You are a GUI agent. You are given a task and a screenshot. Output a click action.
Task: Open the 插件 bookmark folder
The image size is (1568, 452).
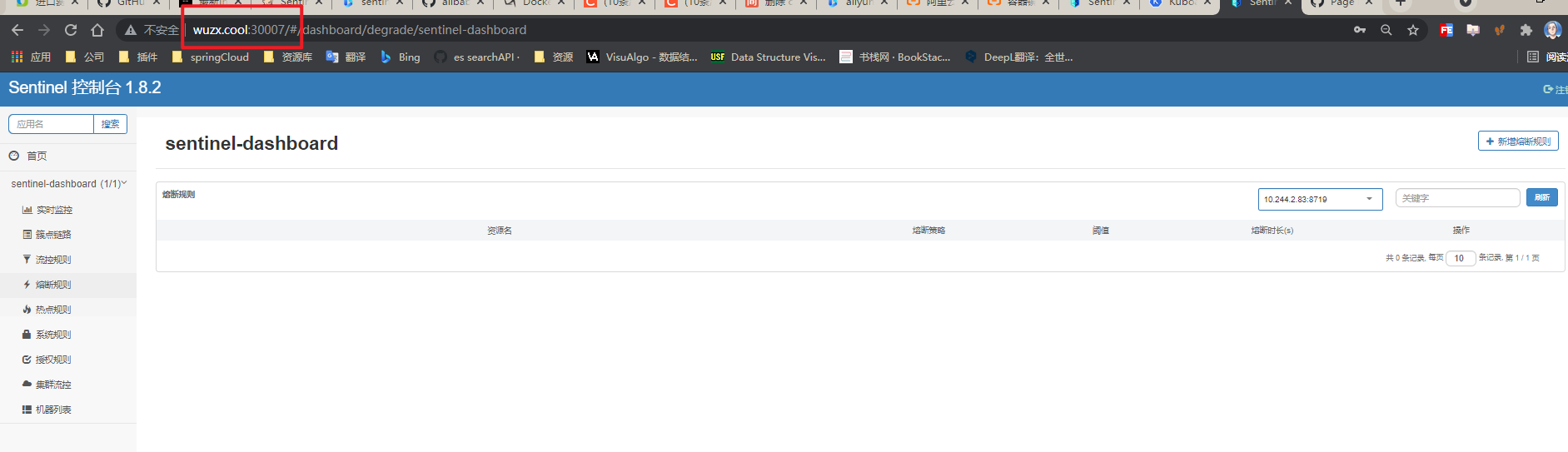click(138, 57)
